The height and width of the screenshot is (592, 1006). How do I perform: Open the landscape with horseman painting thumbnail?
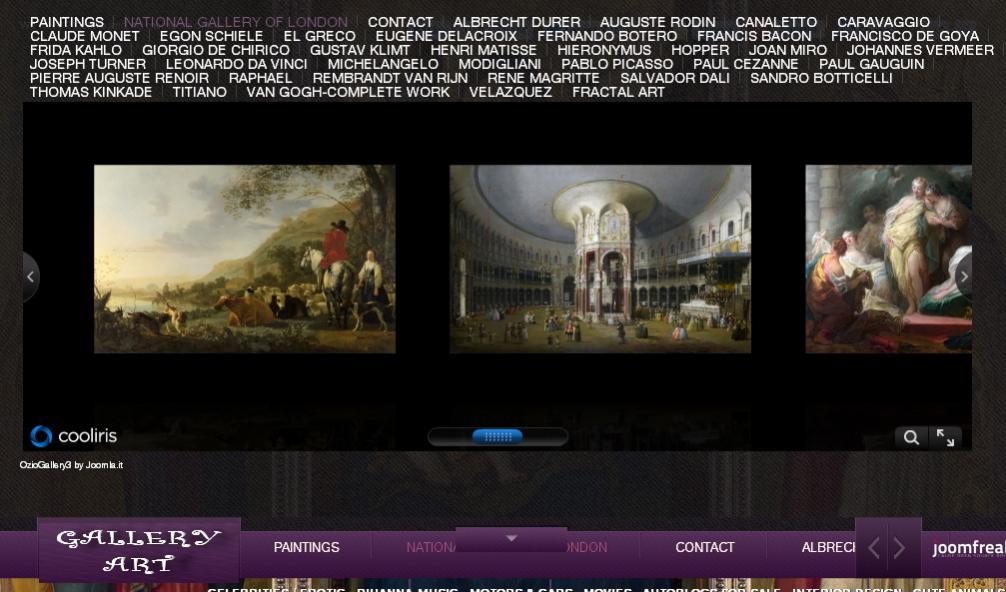244,259
